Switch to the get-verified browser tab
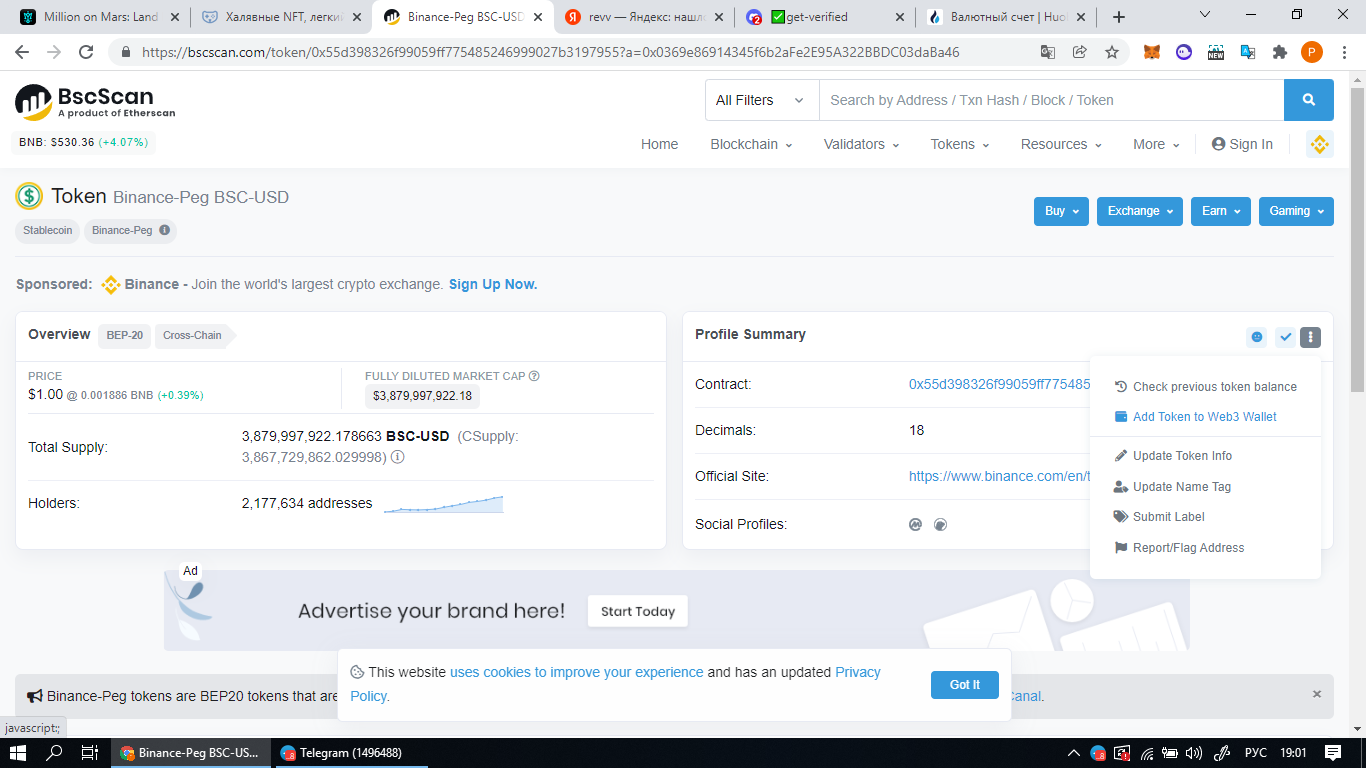1366x768 pixels. [x=824, y=17]
